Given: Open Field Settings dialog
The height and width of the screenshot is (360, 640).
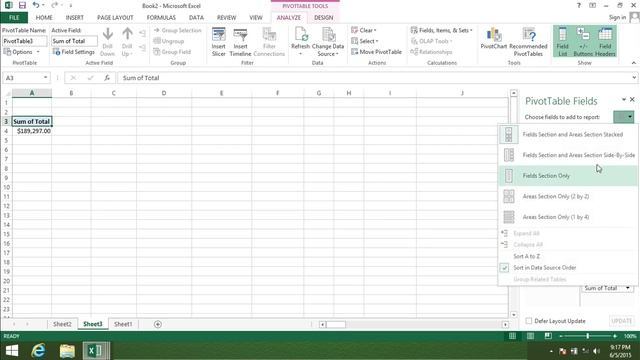Looking at the screenshot, I should tap(74, 52).
